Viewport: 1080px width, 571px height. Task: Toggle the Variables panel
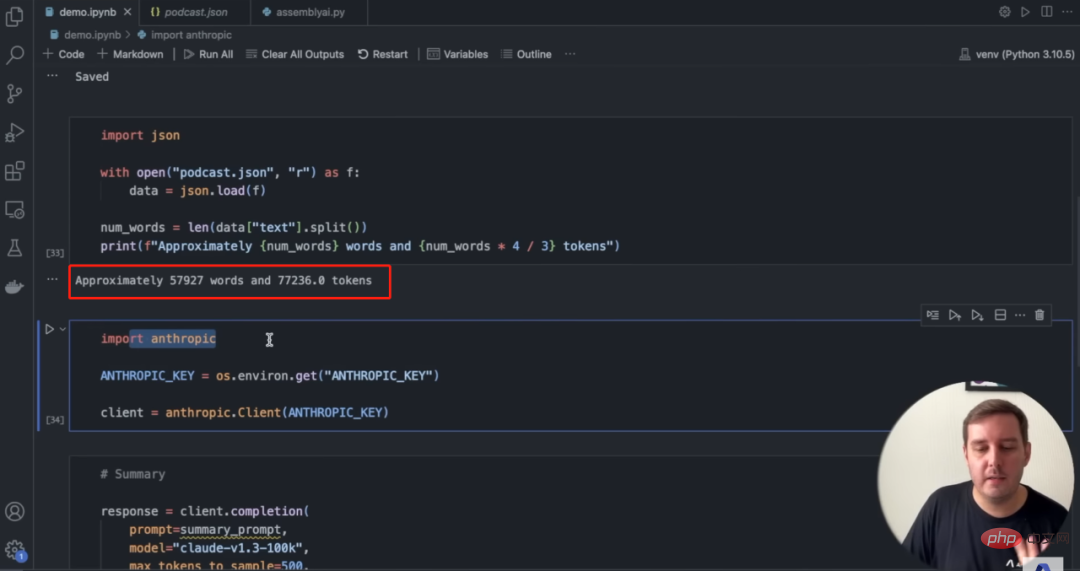click(x=457, y=54)
